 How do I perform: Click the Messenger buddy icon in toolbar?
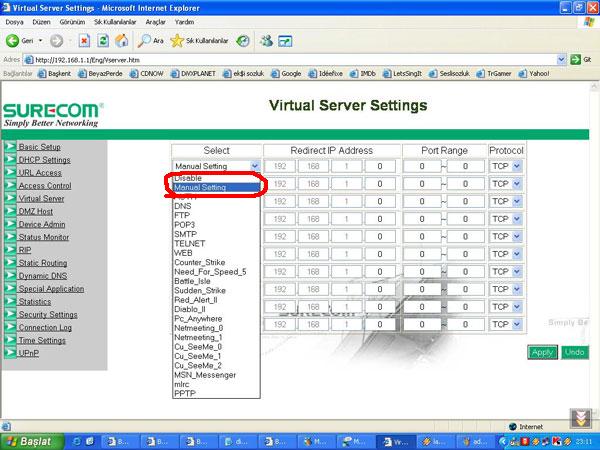266,41
